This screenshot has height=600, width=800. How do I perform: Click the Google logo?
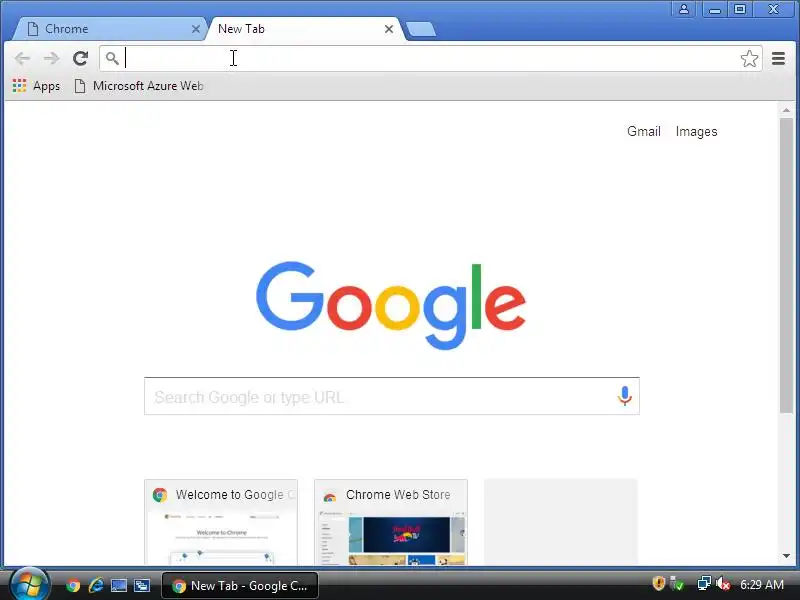(391, 305)
